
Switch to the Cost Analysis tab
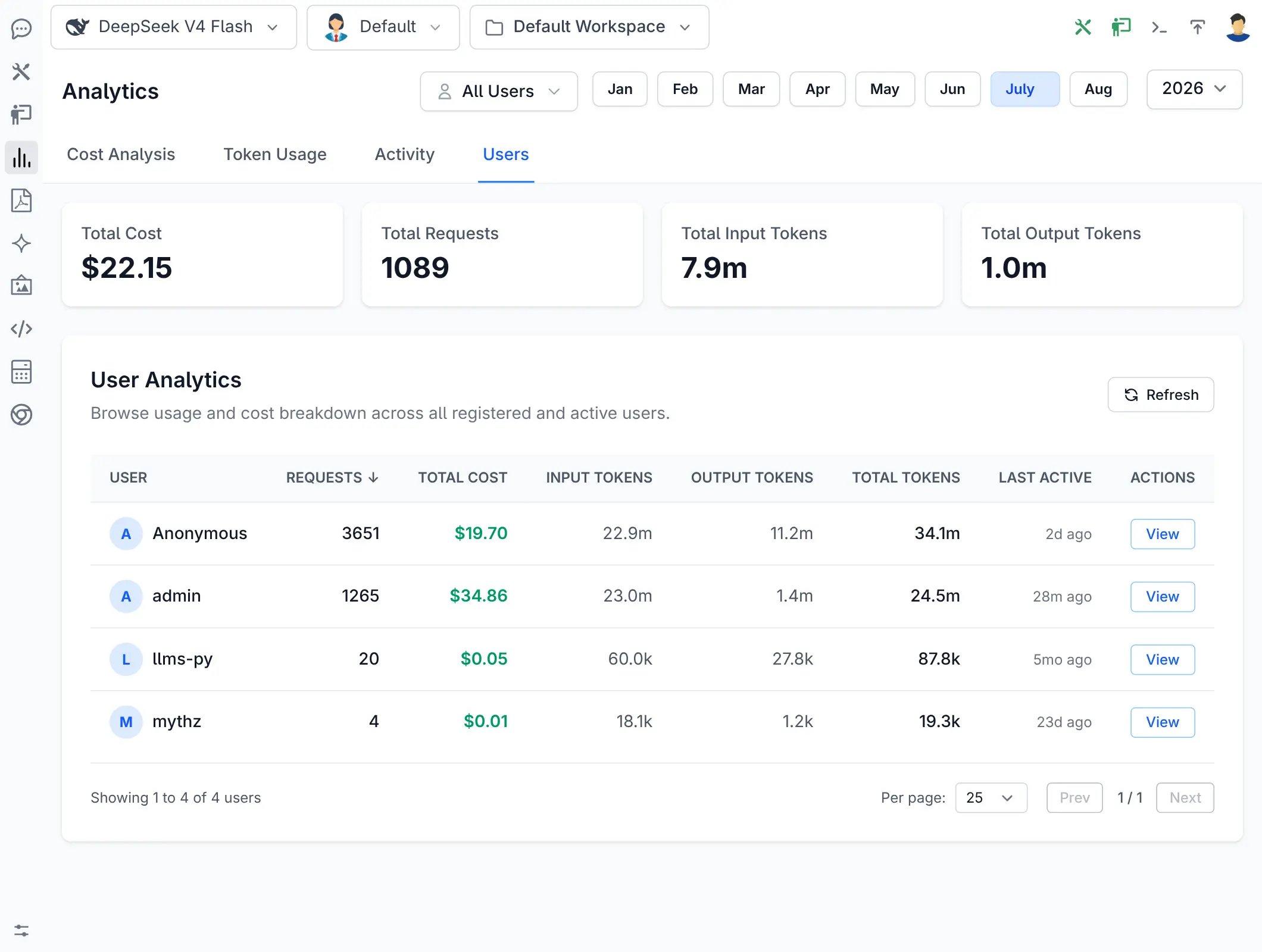[121, 154]
